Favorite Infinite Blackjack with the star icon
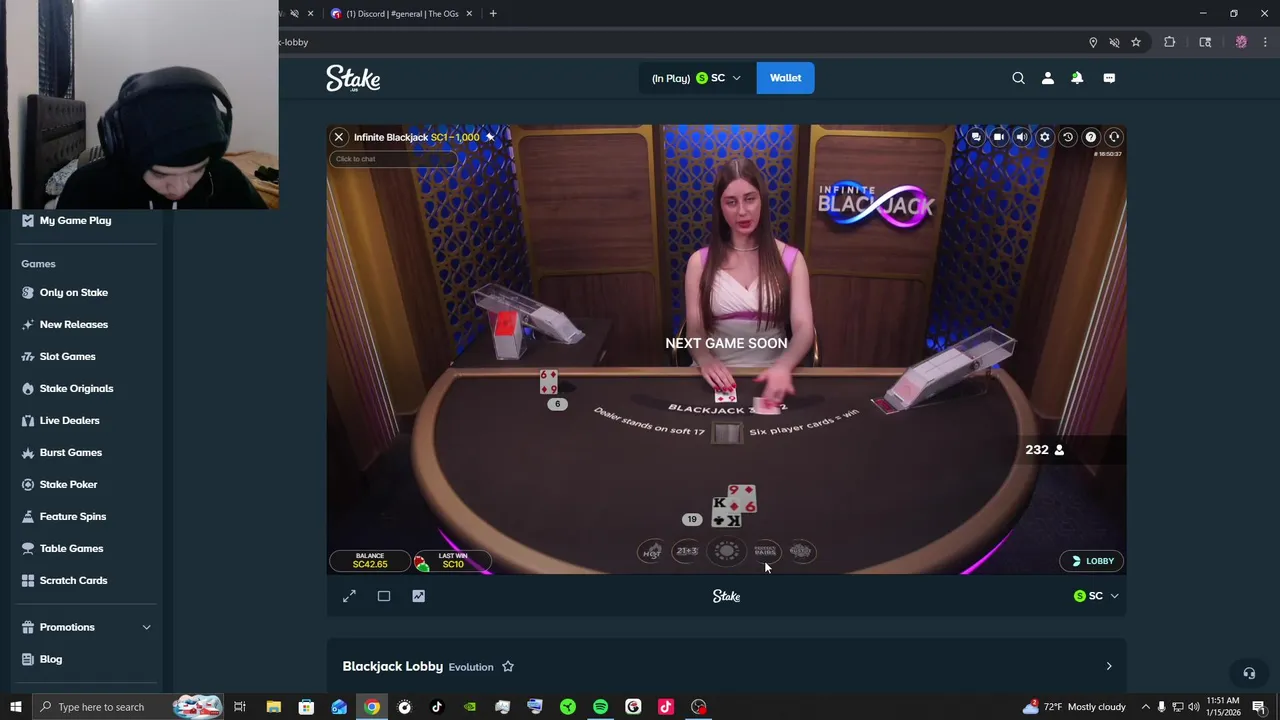 coord(490,137)
